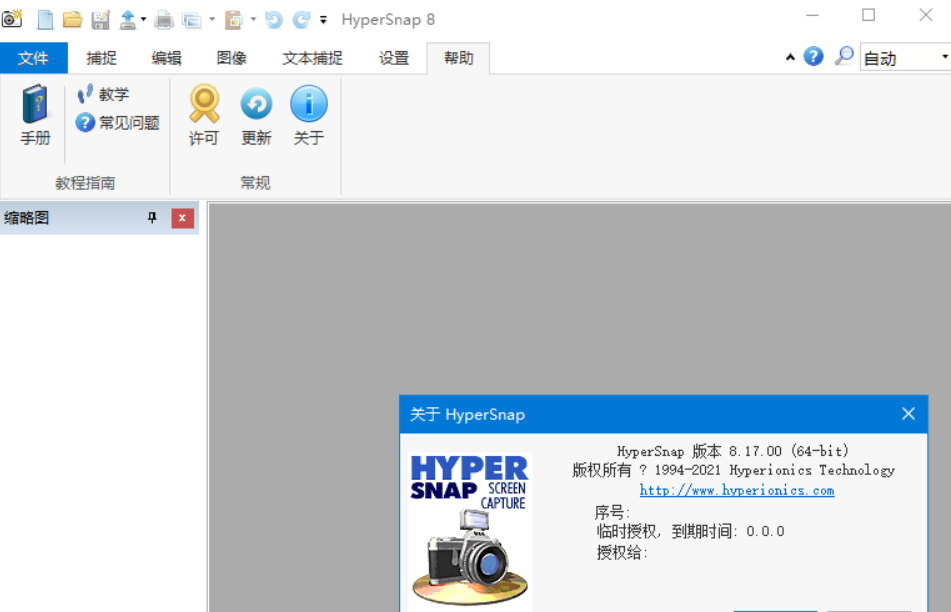Open the 自动 combo box
Viewport: 951px width, 612px height.
pos(906,58)
